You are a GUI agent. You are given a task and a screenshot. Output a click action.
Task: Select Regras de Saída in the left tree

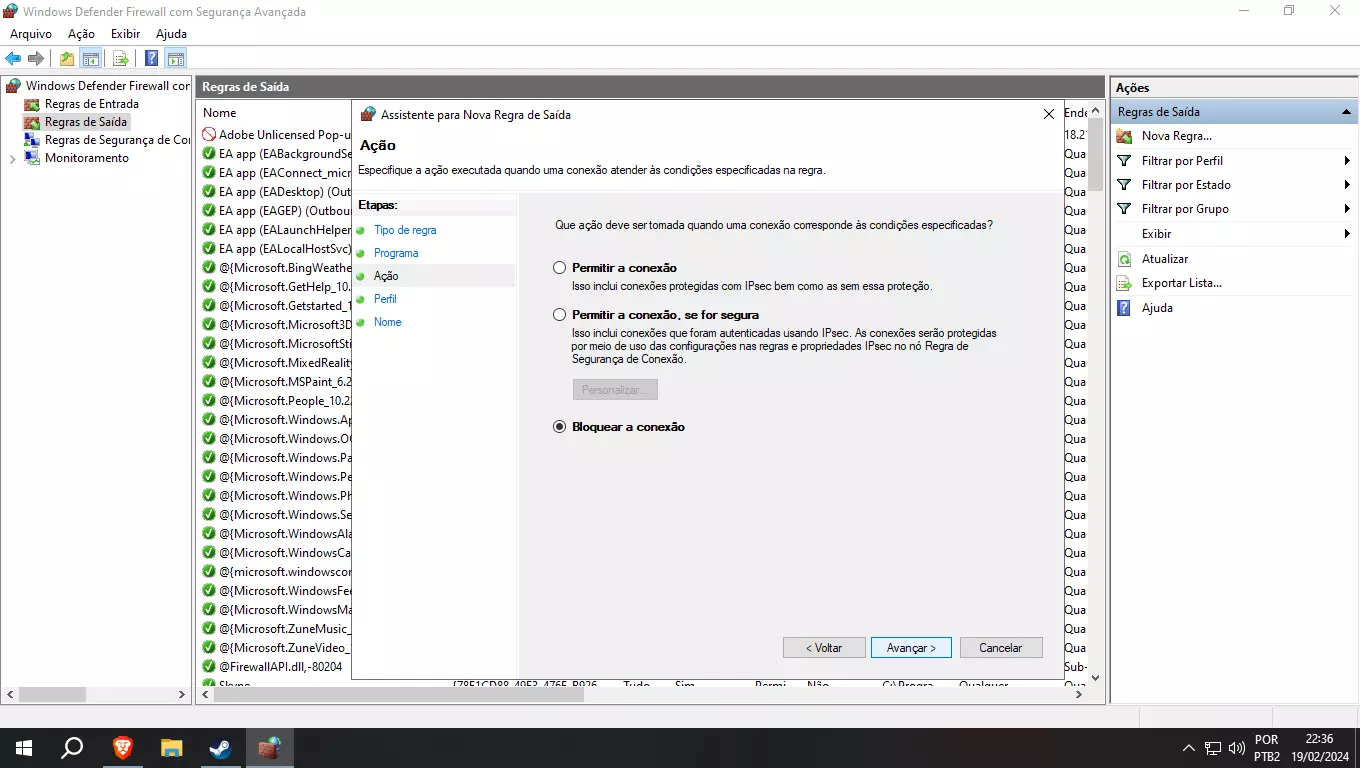coord(85,122)
